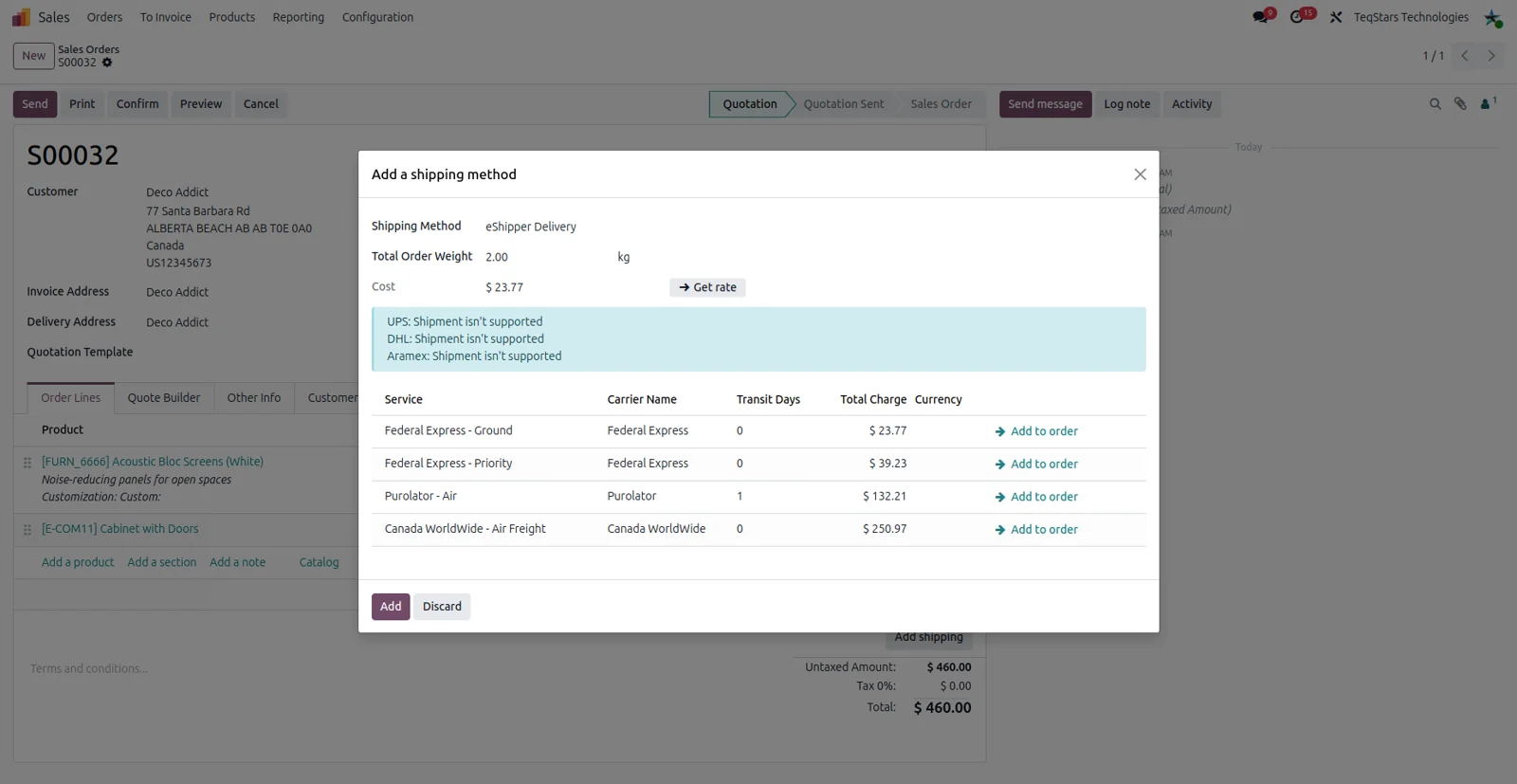The width and height of the screenshot is (1517, 784).
Task: Open the TeqStars Technologies company switcher
Action: 1411,17
